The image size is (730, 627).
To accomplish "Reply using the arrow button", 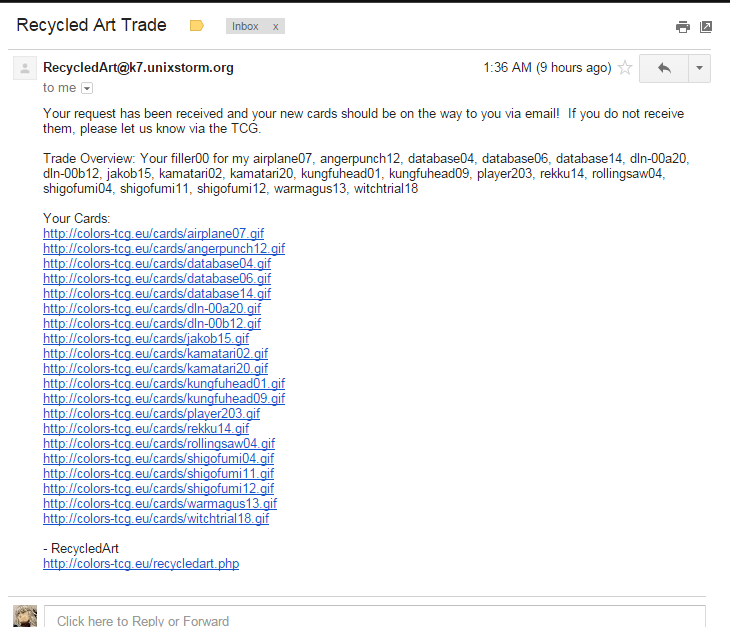I will coord(664,68).
